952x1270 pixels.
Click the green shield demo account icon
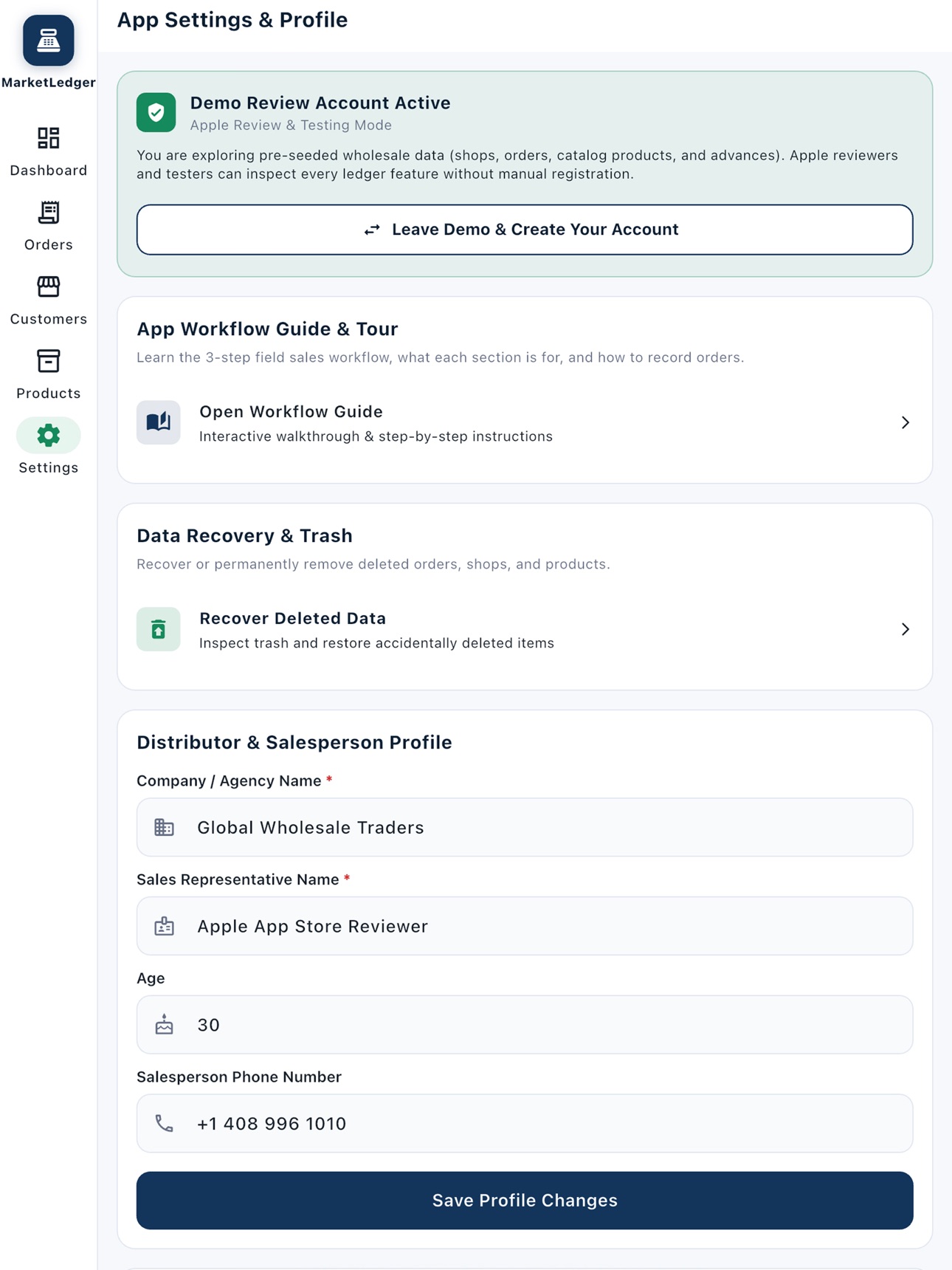[x=156, y=112]
